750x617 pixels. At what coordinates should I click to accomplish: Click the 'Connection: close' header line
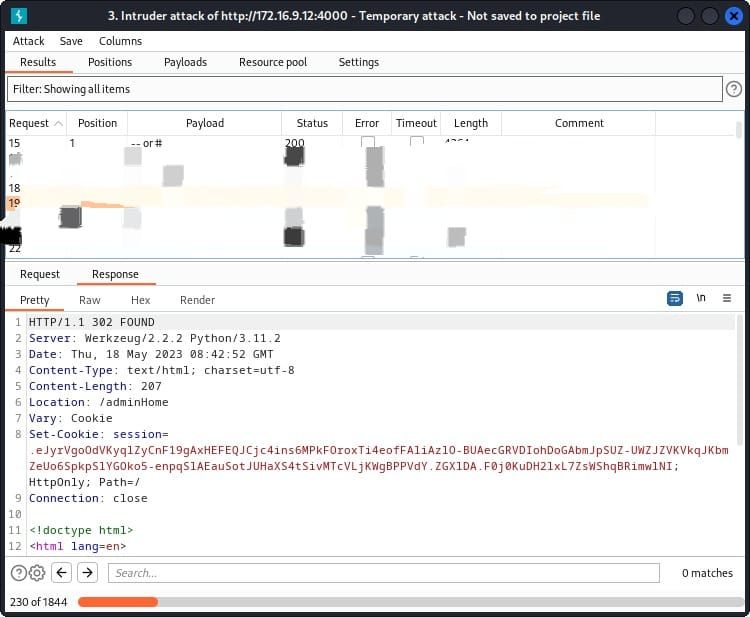(x=88, y=498)
